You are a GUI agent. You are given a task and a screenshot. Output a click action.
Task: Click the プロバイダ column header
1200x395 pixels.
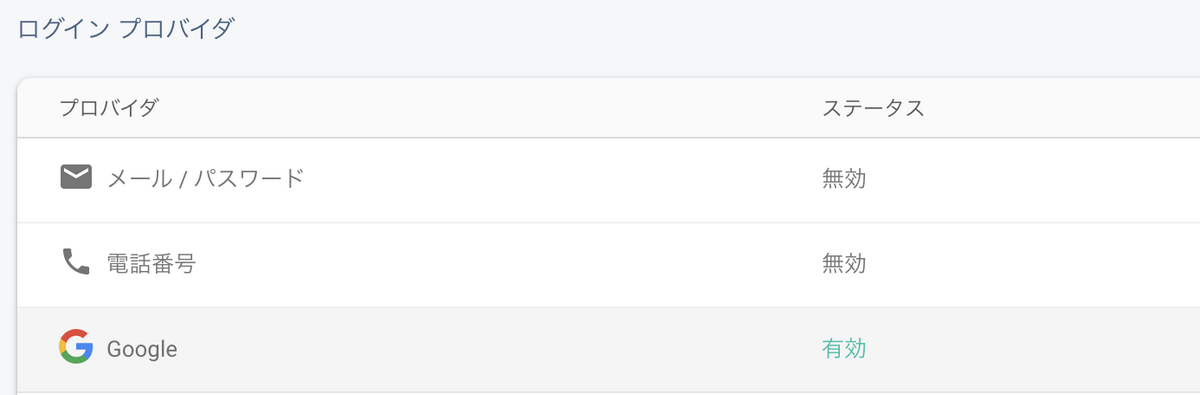point(108,108)
